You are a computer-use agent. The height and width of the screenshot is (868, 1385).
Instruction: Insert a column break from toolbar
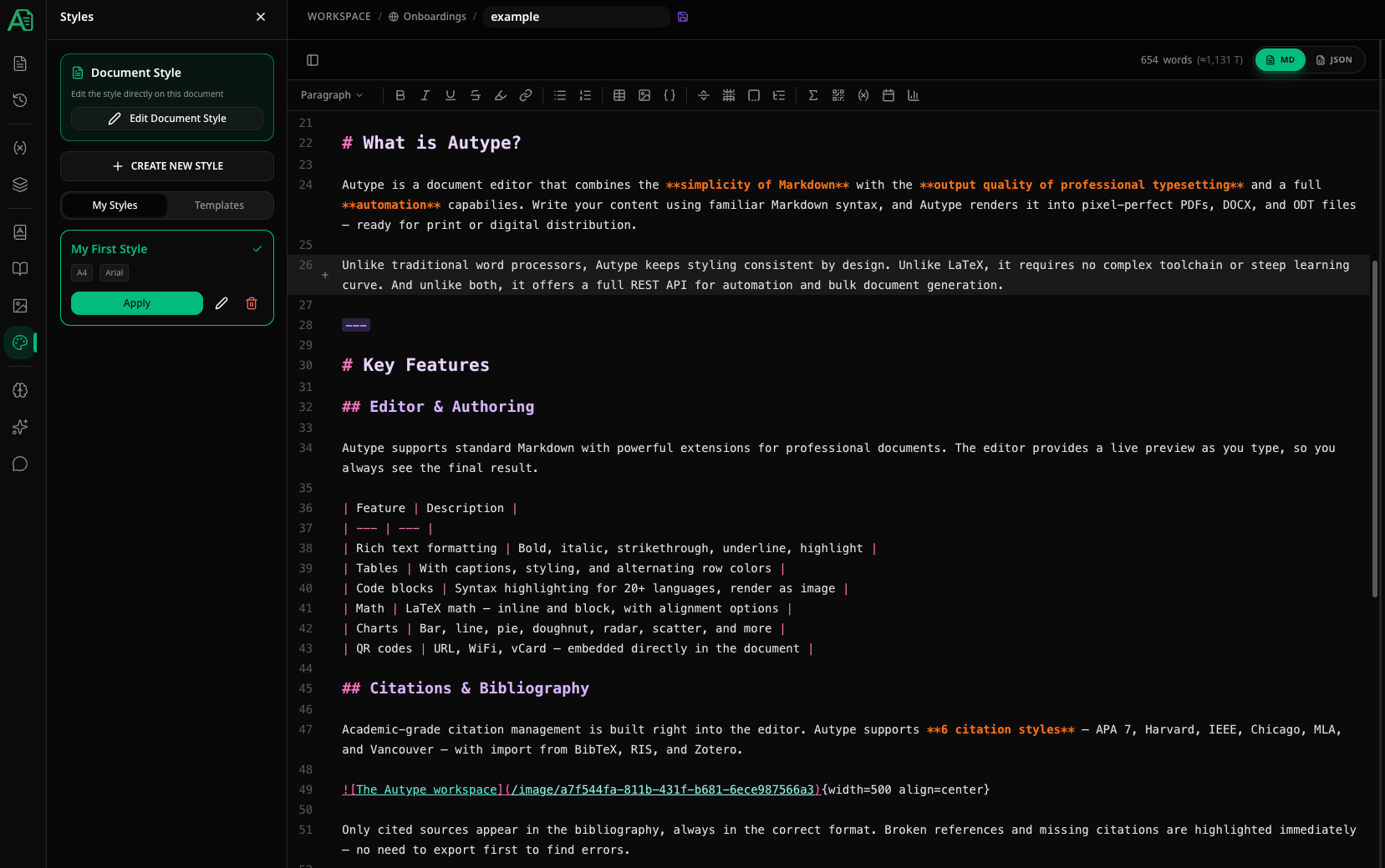729,95
